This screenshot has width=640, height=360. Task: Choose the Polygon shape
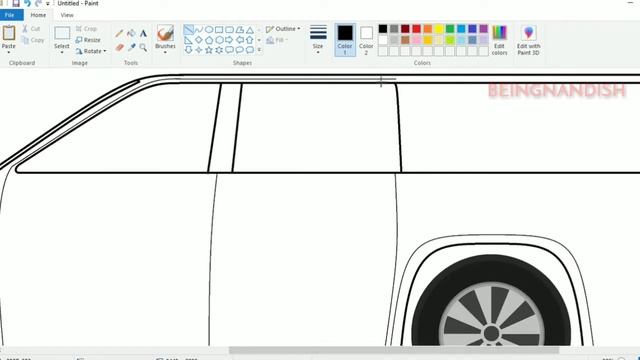[240, 30]
